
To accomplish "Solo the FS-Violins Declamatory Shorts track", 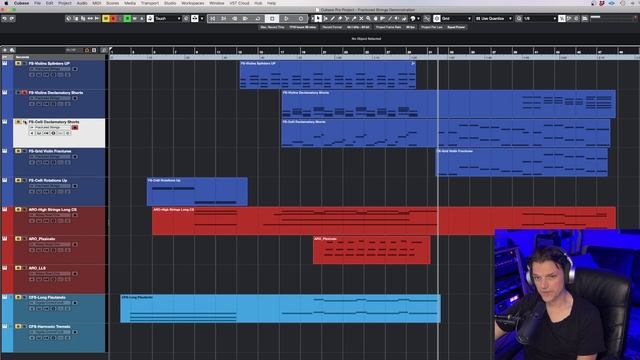I will (x=24, y=93).
